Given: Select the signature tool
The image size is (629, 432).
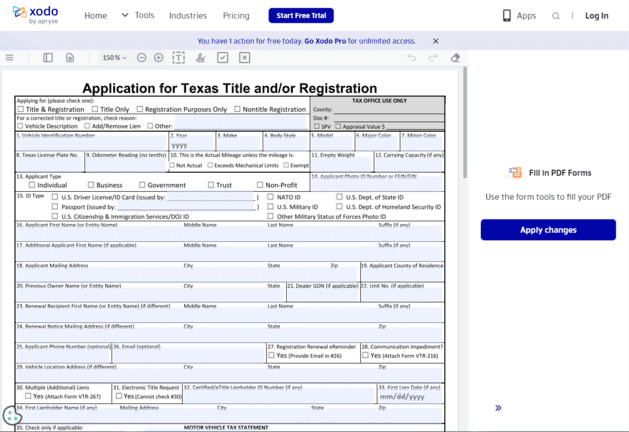Looking at the screenshot, I should click(200, 58).
